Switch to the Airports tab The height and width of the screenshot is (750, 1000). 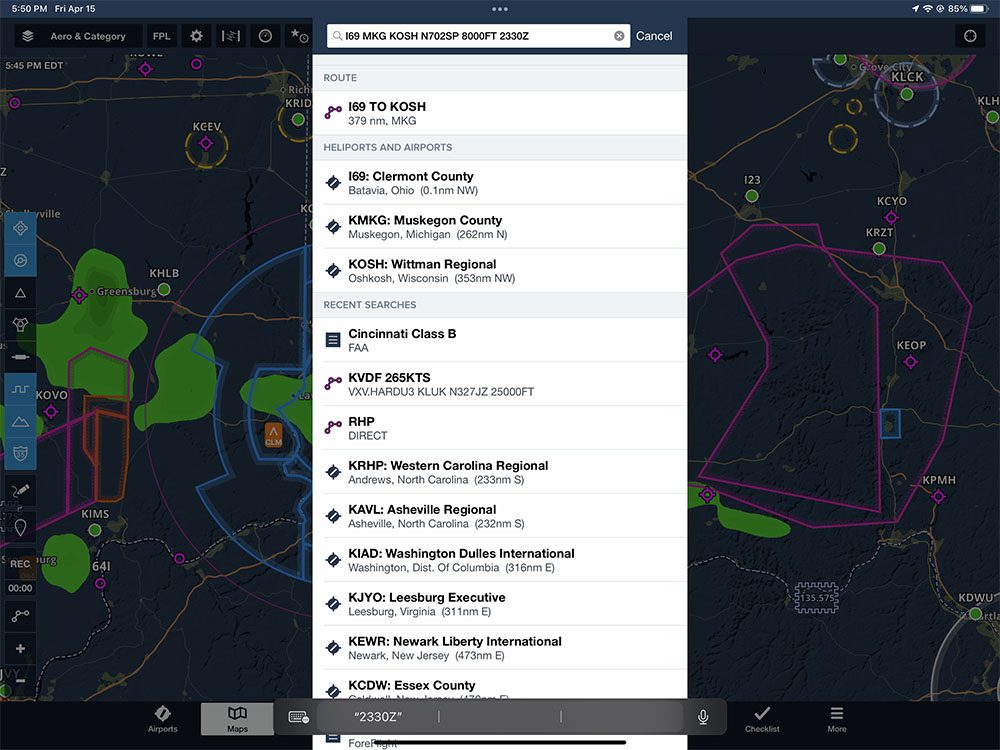coord(162,717)
